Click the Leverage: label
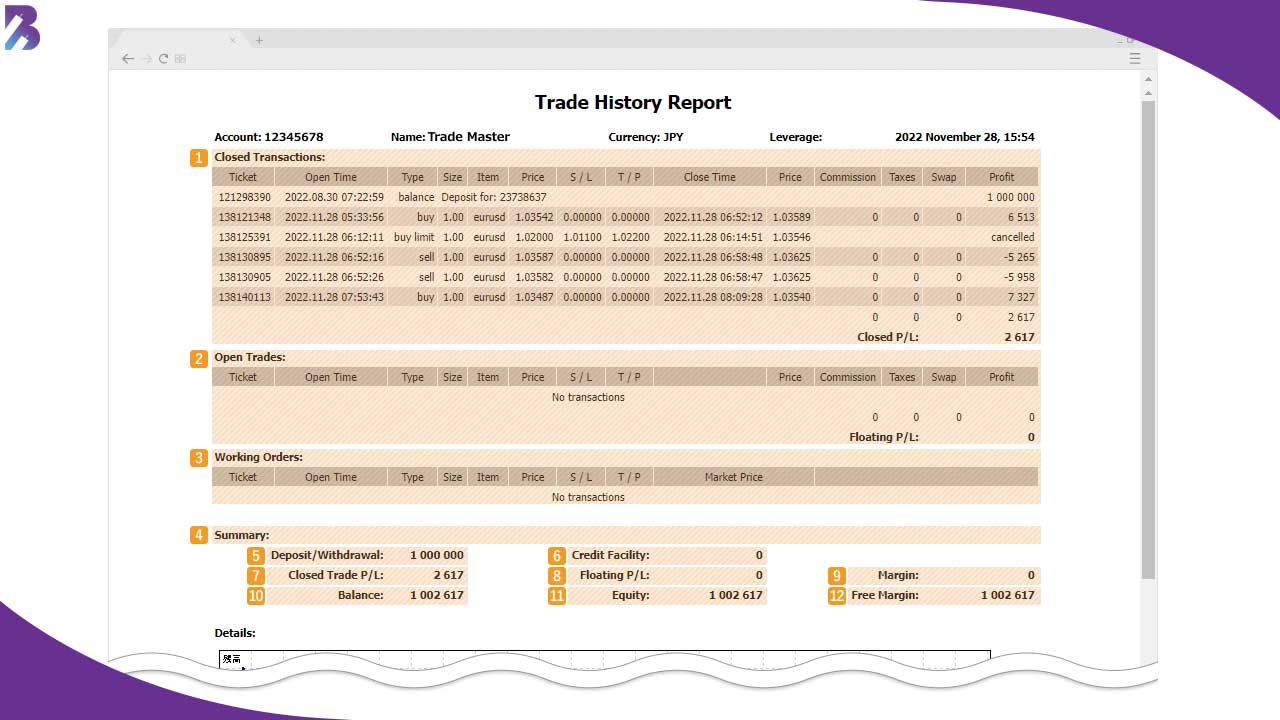This screenshot has height=720, width=1280. (x=796, y=137)
